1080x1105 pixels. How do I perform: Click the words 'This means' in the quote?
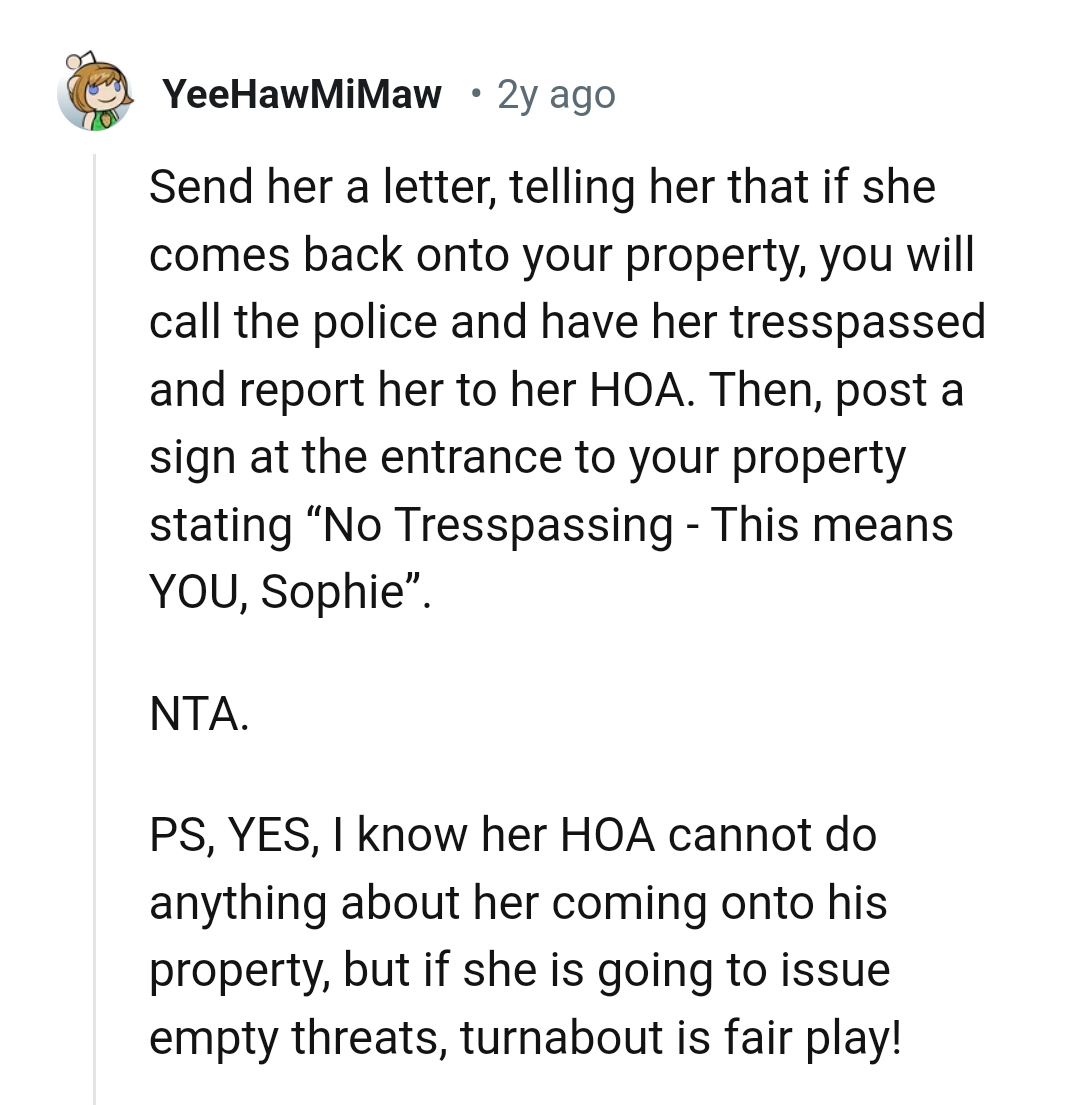point(831,525)
